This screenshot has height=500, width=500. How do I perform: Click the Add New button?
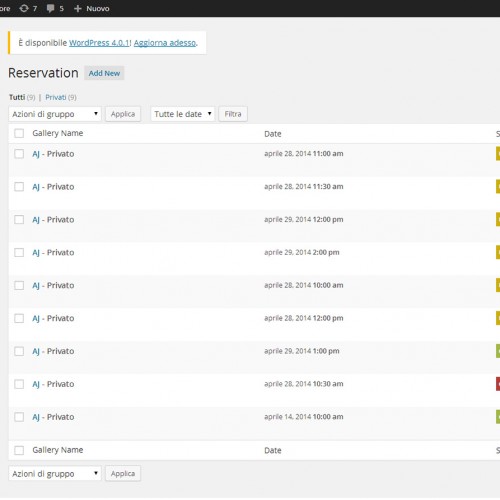point(104,73)
